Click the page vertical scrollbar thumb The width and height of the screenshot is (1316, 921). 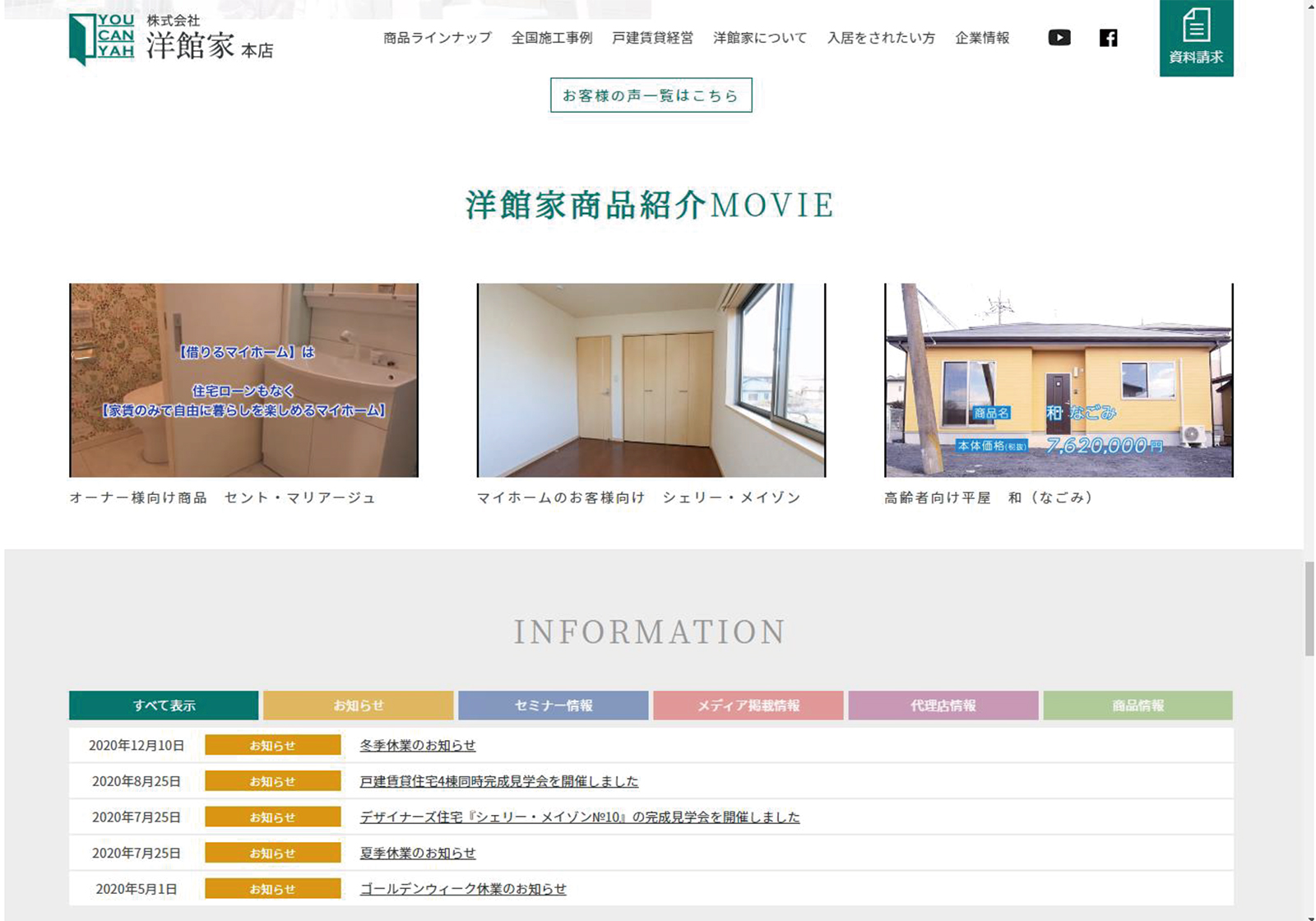tap(1309, 609)
